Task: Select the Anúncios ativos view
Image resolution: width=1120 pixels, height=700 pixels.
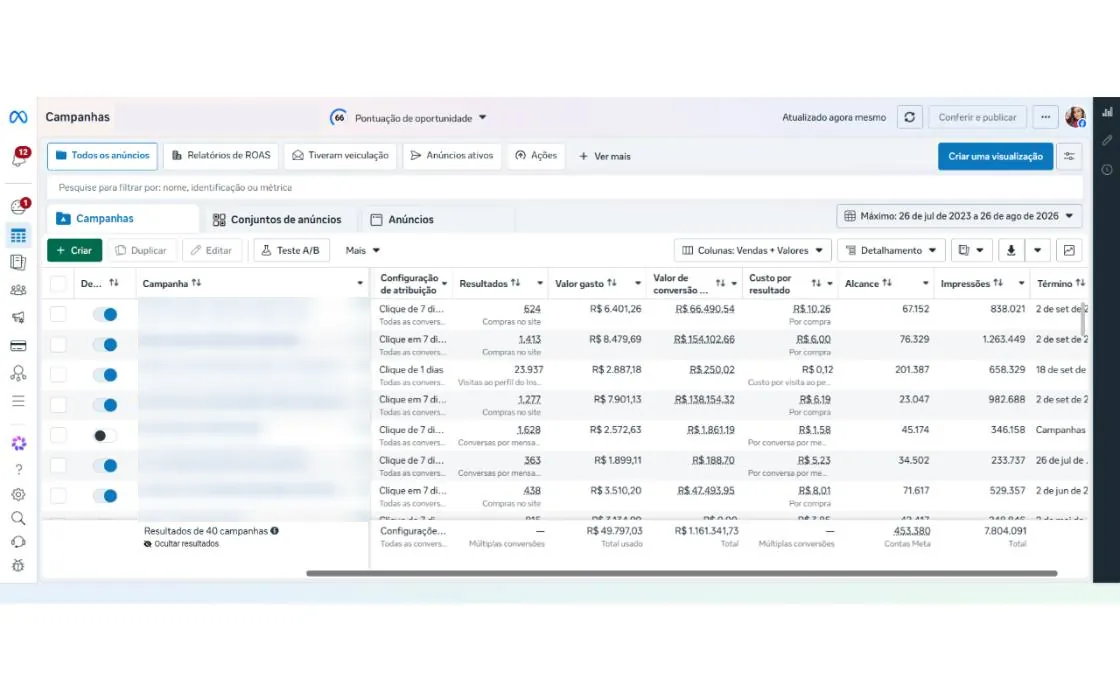Action: click(x=451, y=156)
